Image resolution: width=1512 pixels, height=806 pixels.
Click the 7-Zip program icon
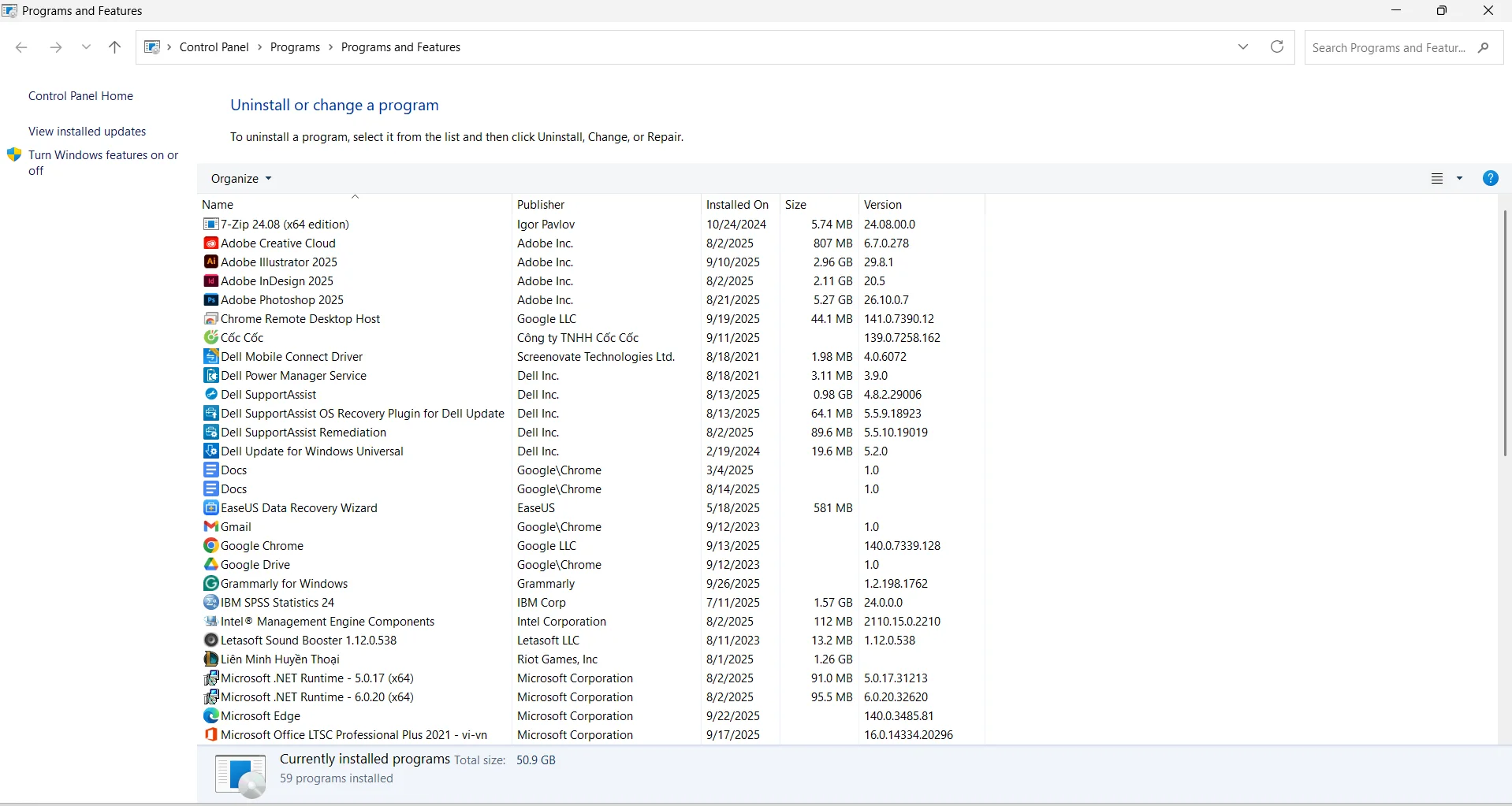click(210, 224)
